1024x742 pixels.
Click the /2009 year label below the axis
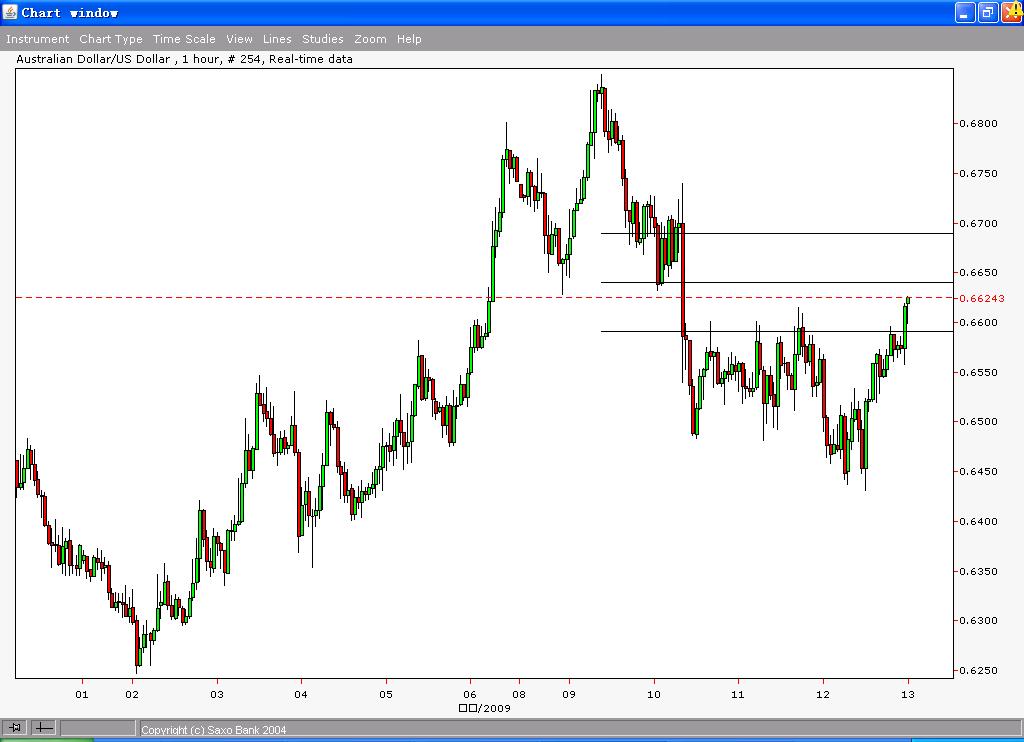click(485, 708)
